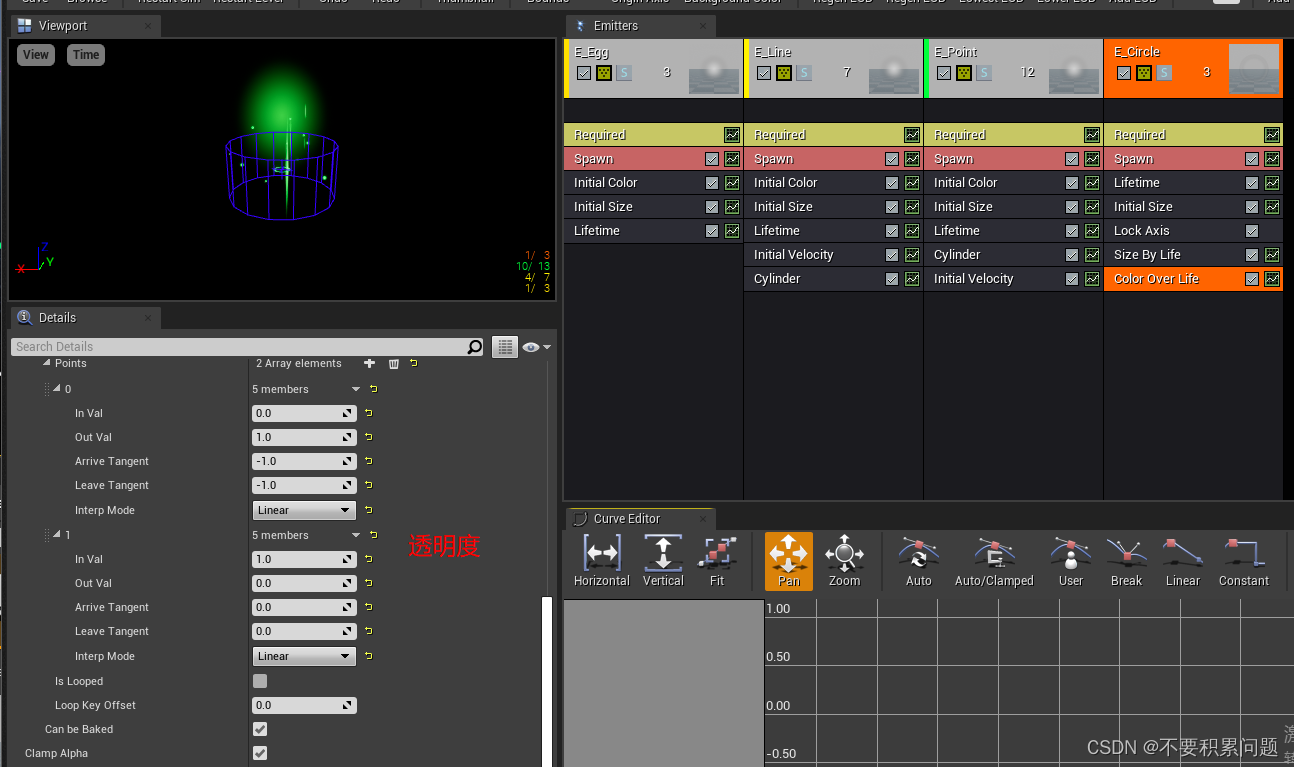Viewport: 1294px width, 767px height.
Task: Open curve graph for E_Line Cylinder module
Action: (x=912, y=279)
